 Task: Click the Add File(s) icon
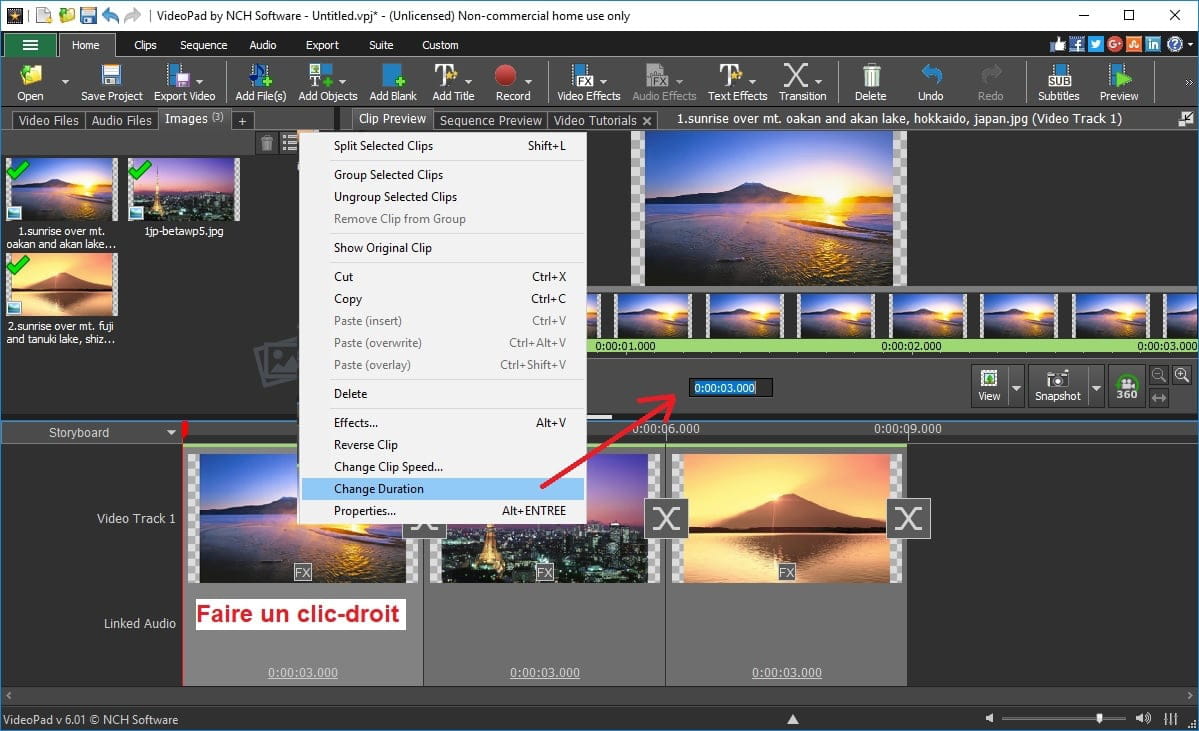point(260,82)
